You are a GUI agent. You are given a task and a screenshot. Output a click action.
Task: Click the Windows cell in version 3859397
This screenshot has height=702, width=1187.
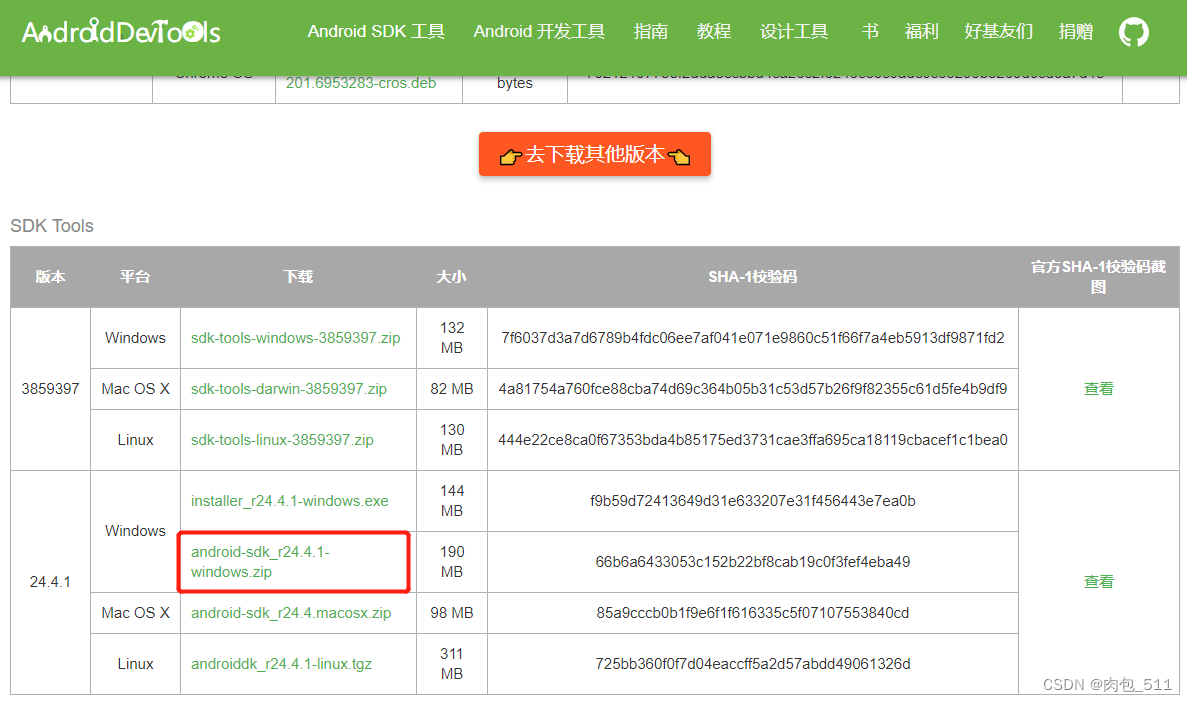(x=135, y=338)
